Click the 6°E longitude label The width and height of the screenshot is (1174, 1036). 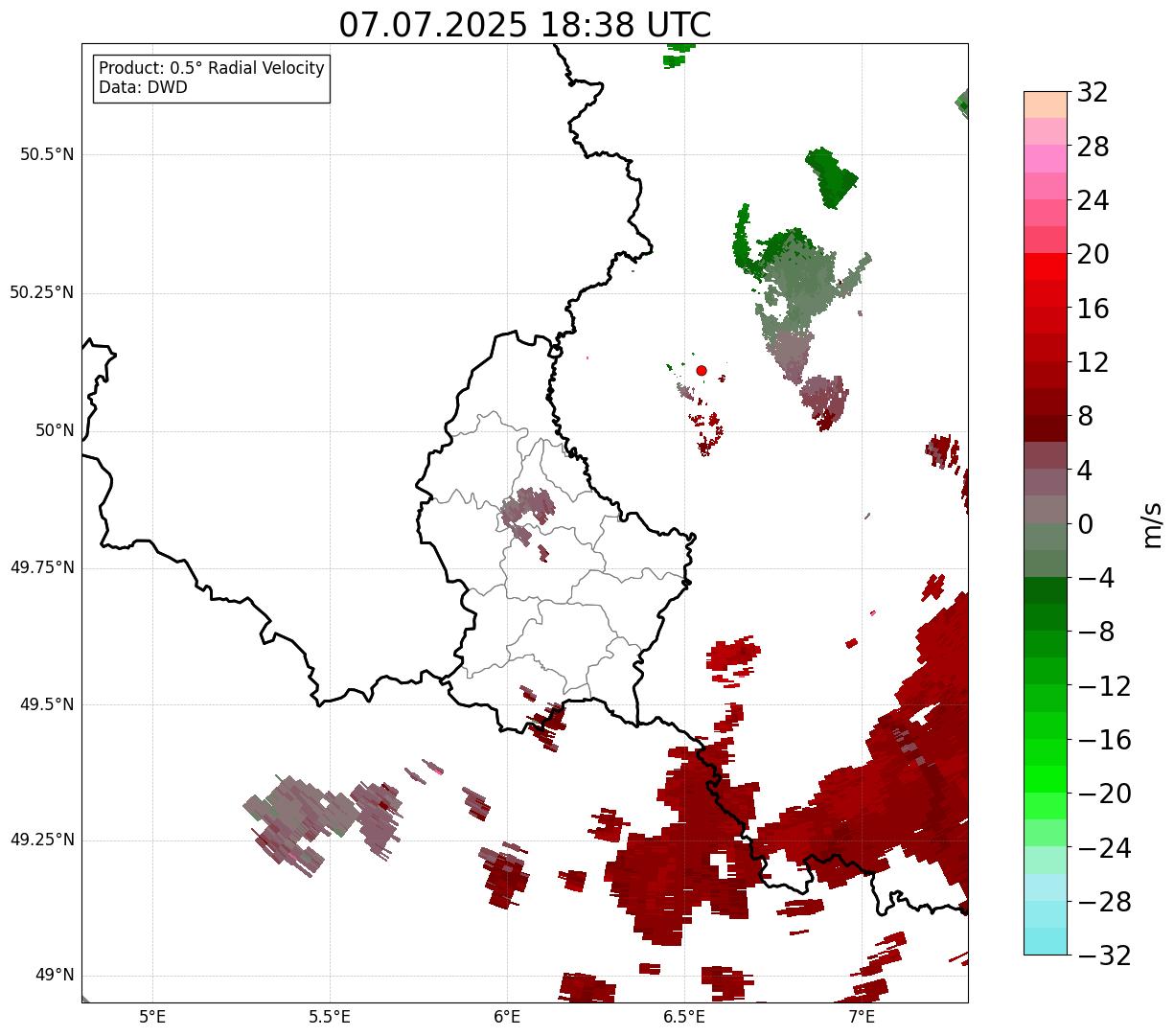point(507,1017)
